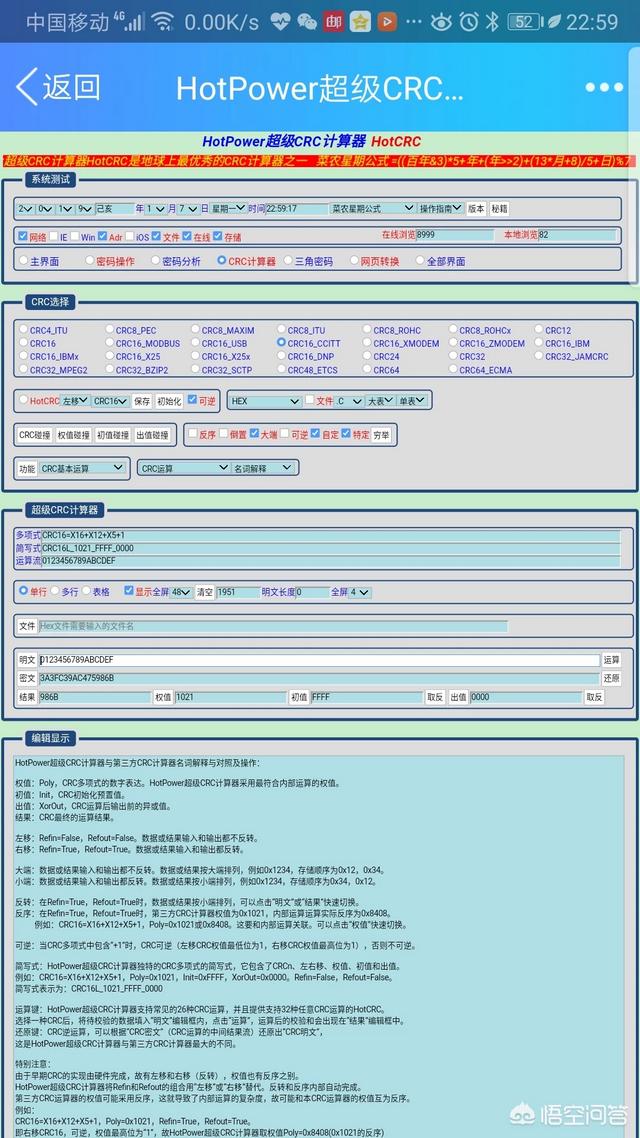Choose the CRC4_ITU radio option

[x=23, y=329]
